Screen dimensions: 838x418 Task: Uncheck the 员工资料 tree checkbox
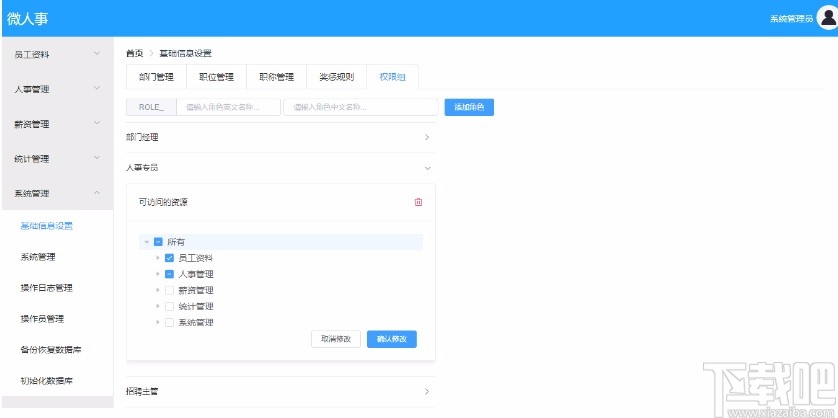(x=169, y=258)
